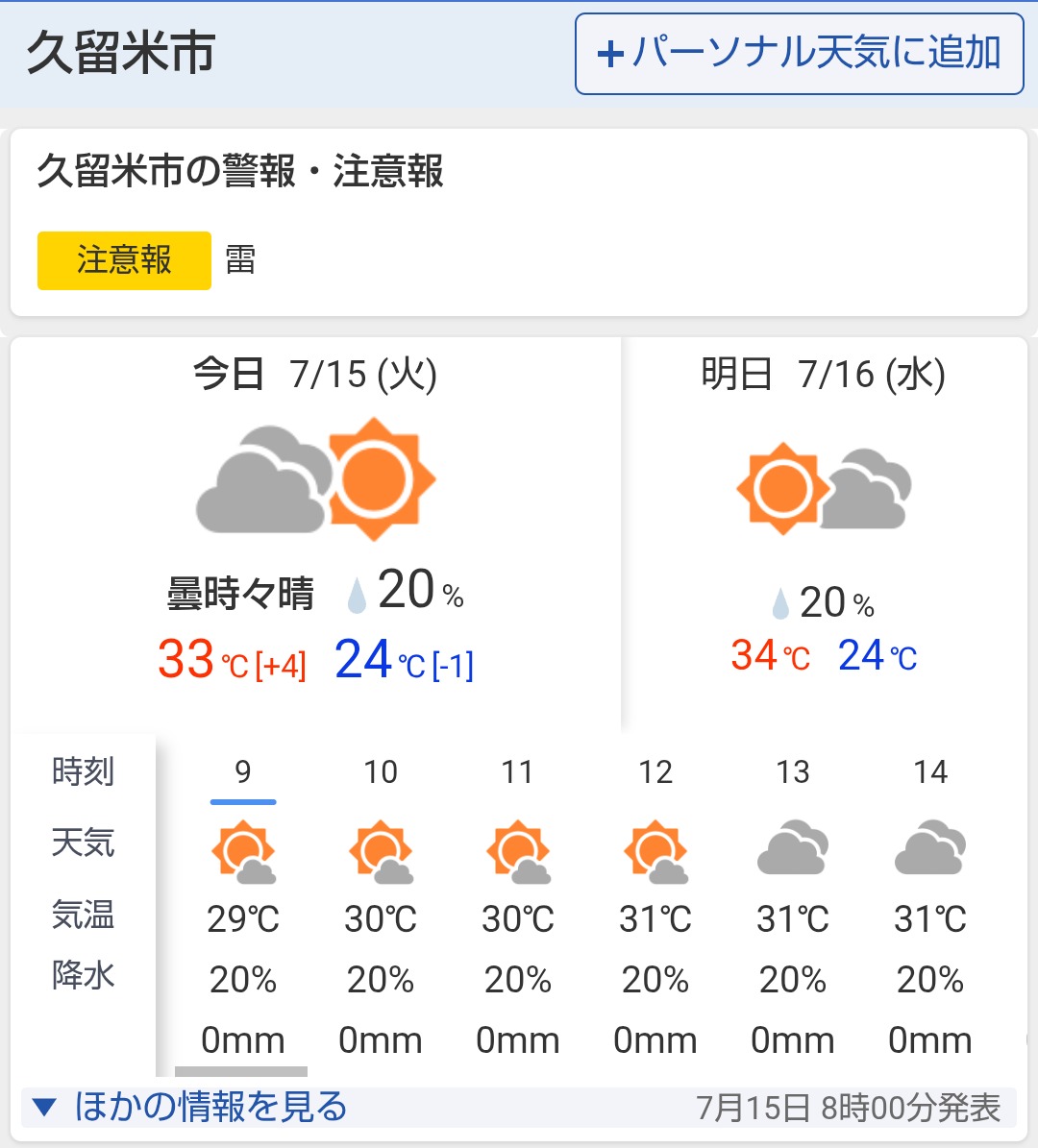
Task: Open 久留米市の警報・注意報 heading
Action: tap(240, 171)
